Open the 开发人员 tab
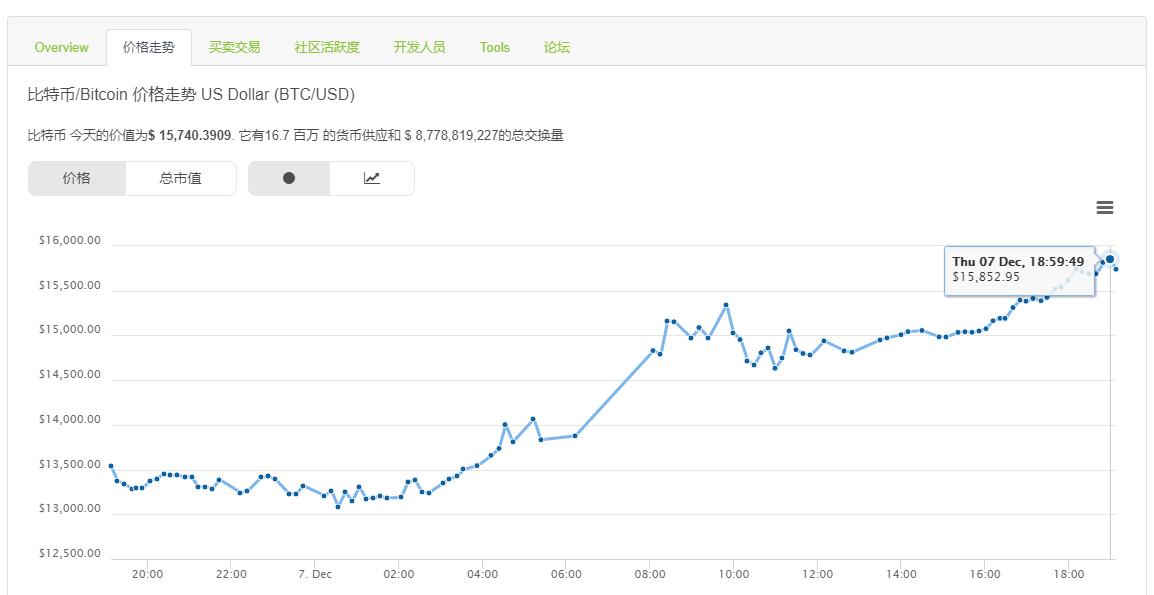This screenshot has width=1154, height=595. coord(420,47)
